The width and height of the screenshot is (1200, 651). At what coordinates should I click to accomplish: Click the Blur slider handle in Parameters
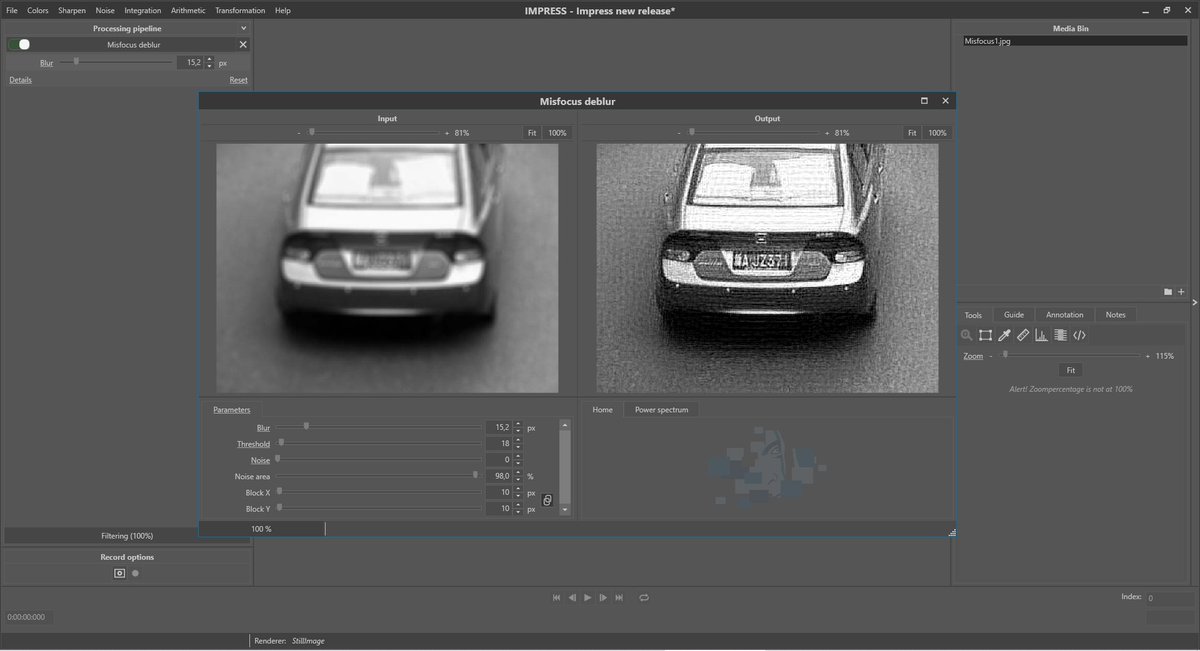[x=306, y=427]
